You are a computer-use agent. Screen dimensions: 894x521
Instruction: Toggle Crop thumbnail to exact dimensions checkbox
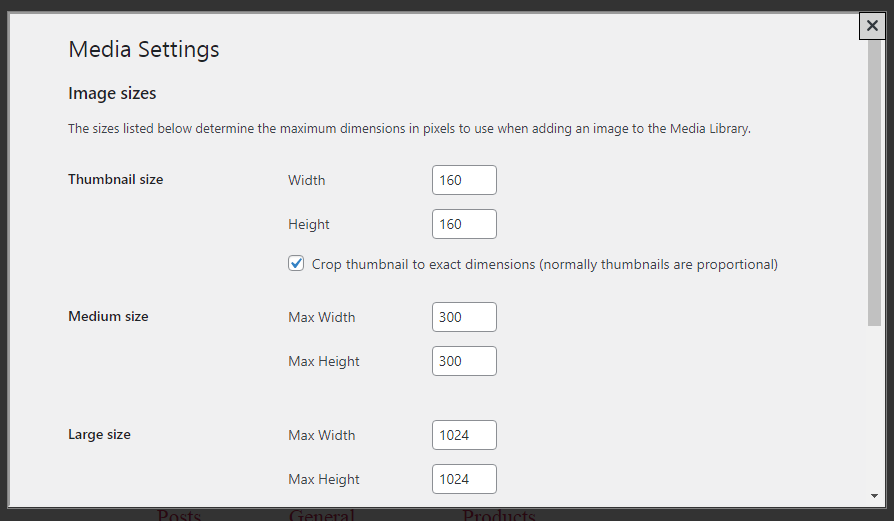[296, 264]
